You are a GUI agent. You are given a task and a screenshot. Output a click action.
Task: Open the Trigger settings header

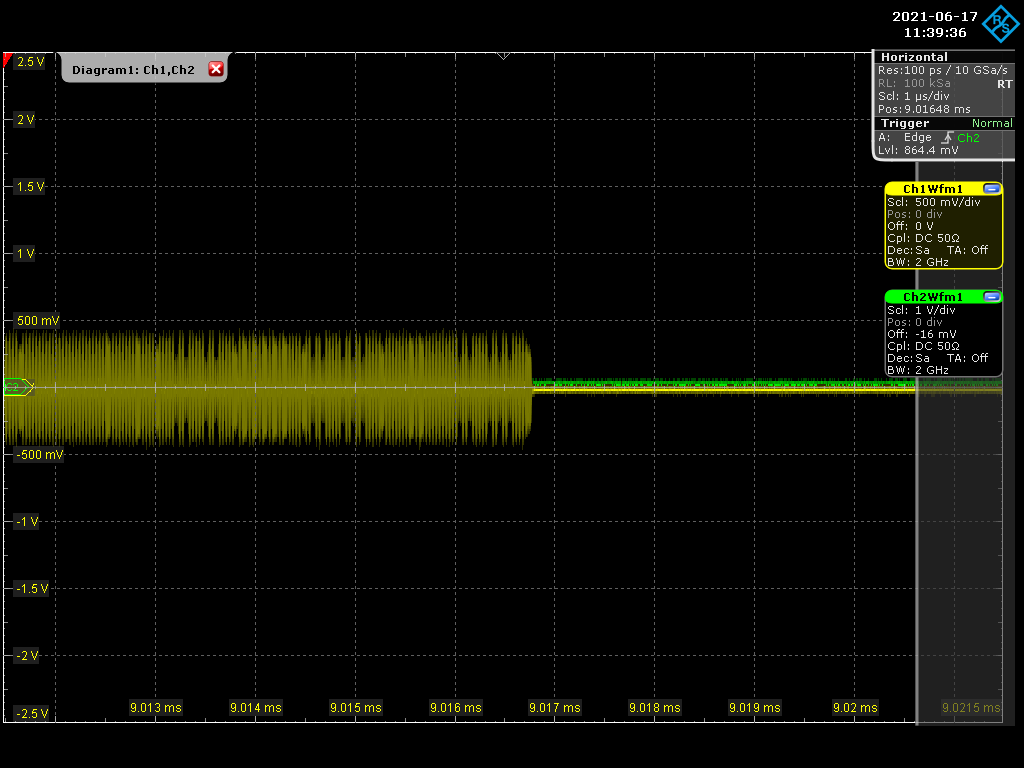tap(904, 123)
